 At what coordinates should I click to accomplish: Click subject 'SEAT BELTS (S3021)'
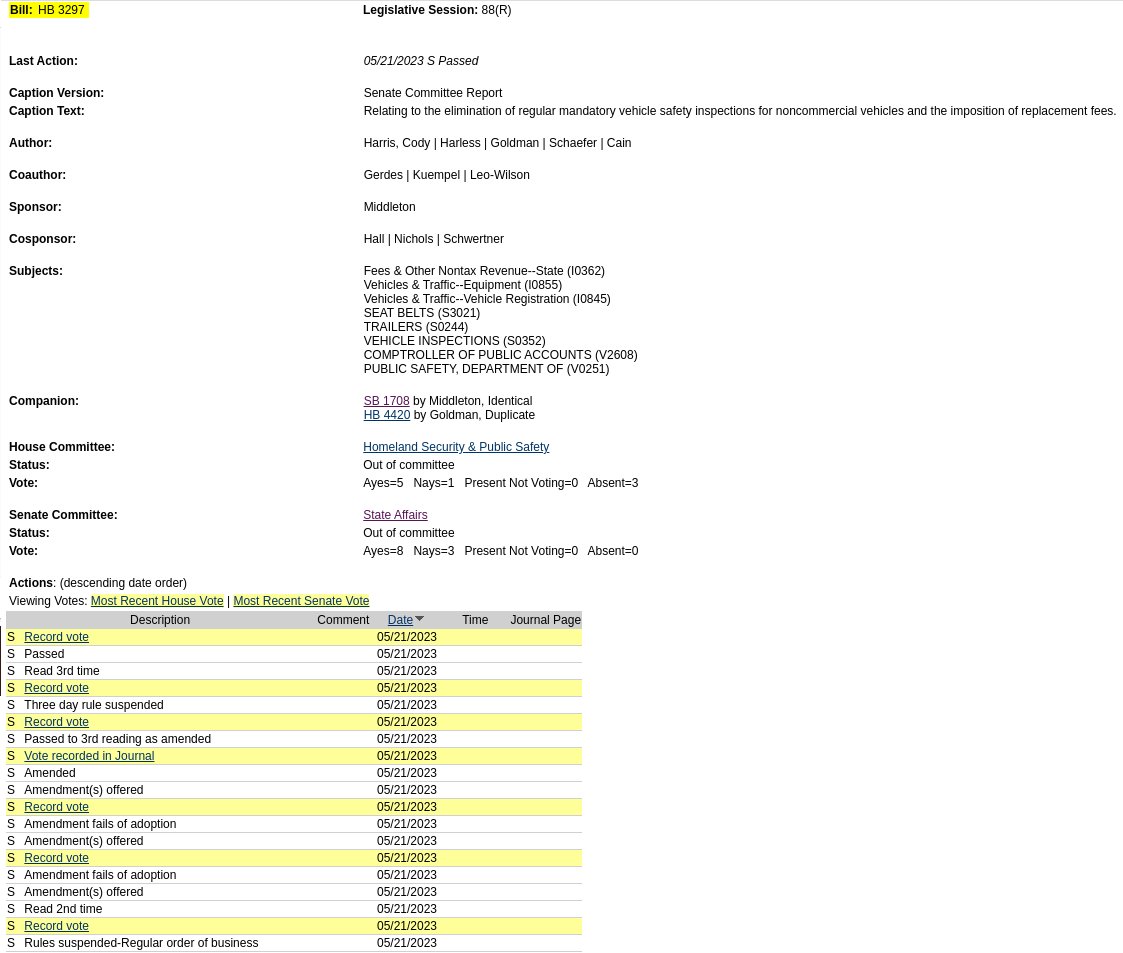(x=421, y=313)
